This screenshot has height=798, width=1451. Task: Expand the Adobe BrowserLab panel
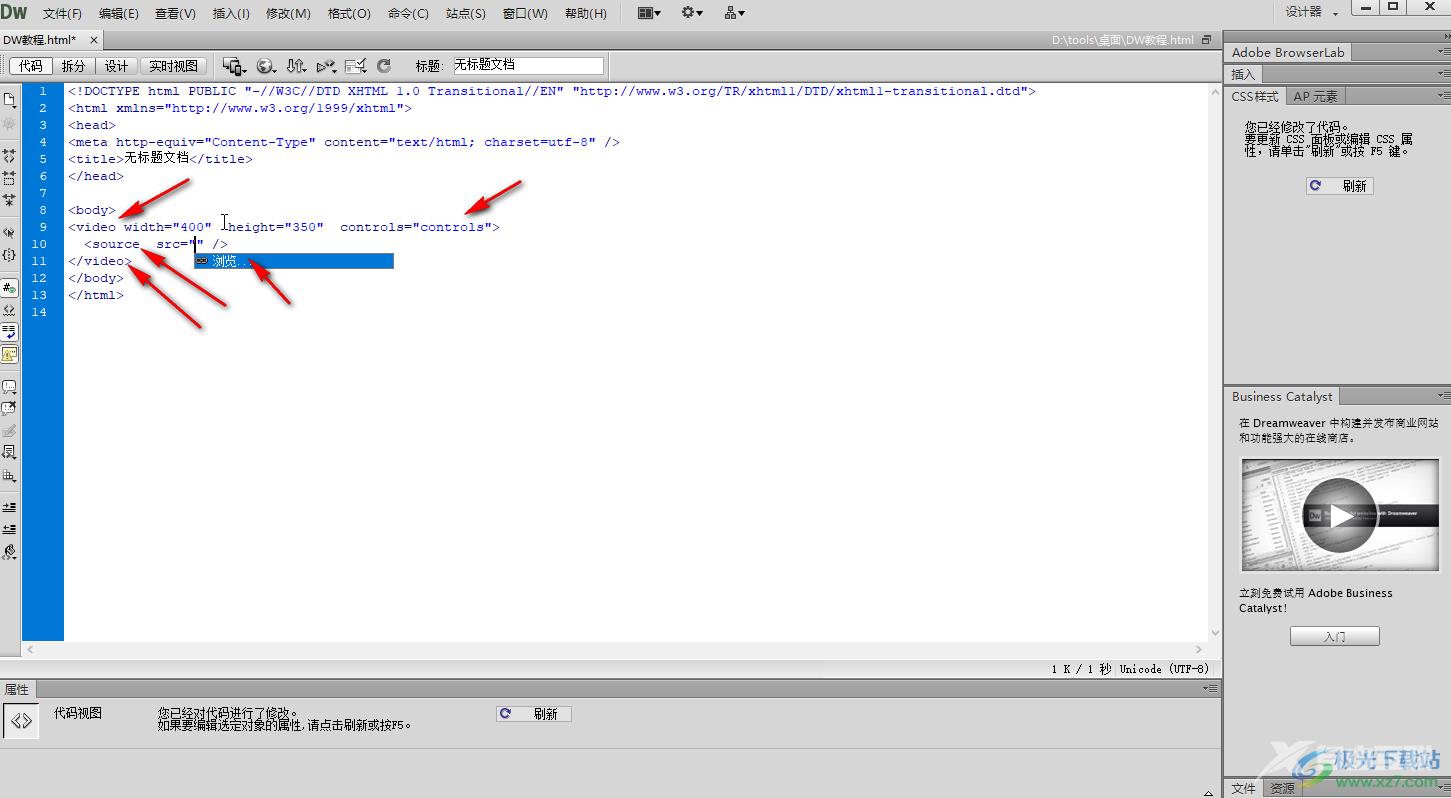pos(1288,52)
